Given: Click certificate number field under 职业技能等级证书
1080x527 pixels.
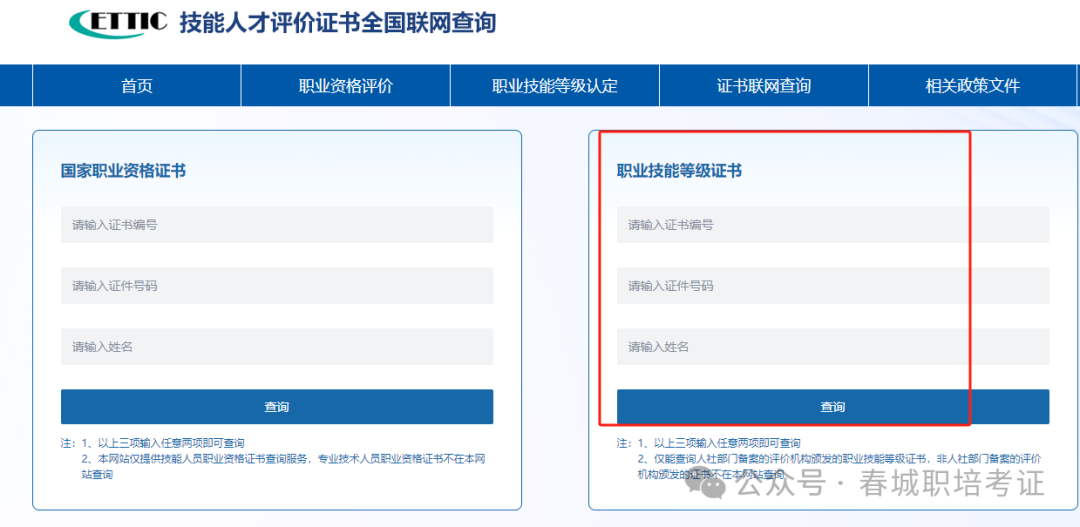Looking at the screenshot, I should point(833,225).
